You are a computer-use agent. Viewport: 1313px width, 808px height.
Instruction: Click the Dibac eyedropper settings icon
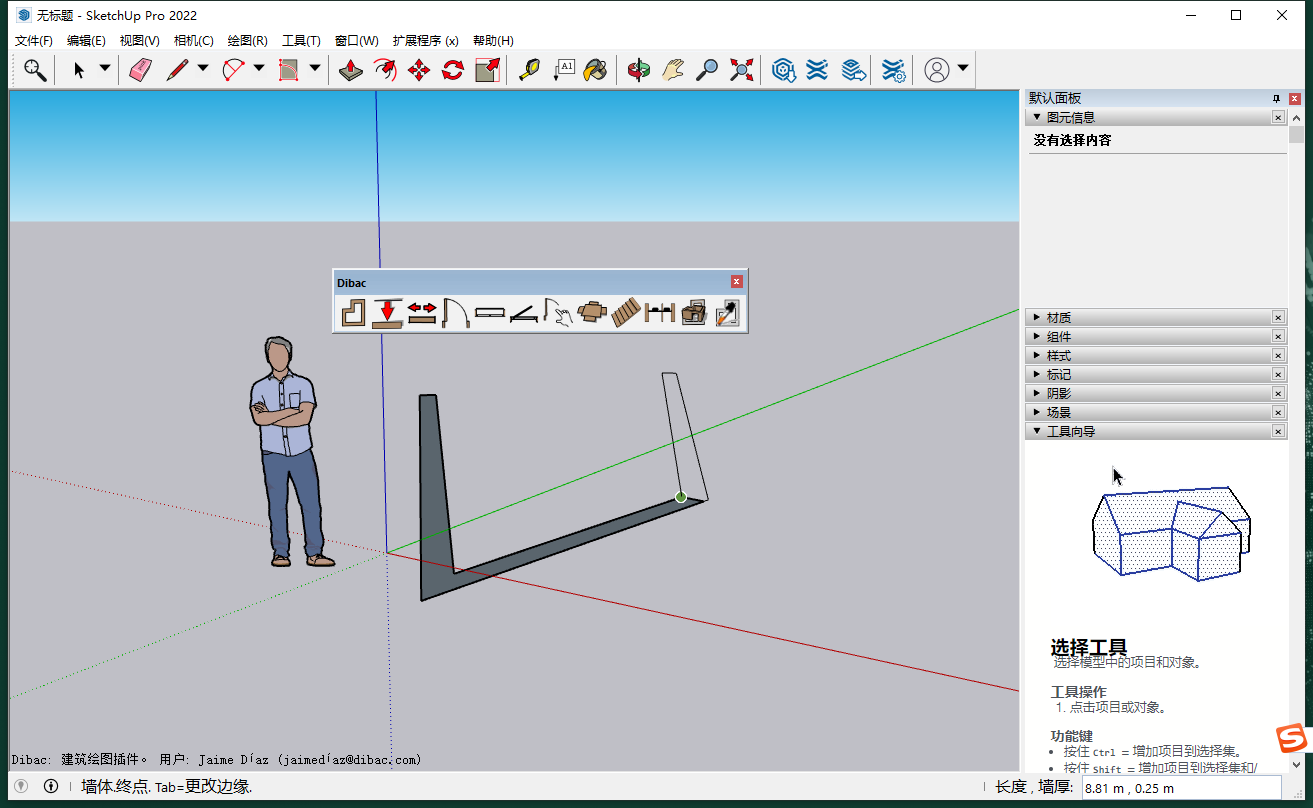click(x=728, y=314)
